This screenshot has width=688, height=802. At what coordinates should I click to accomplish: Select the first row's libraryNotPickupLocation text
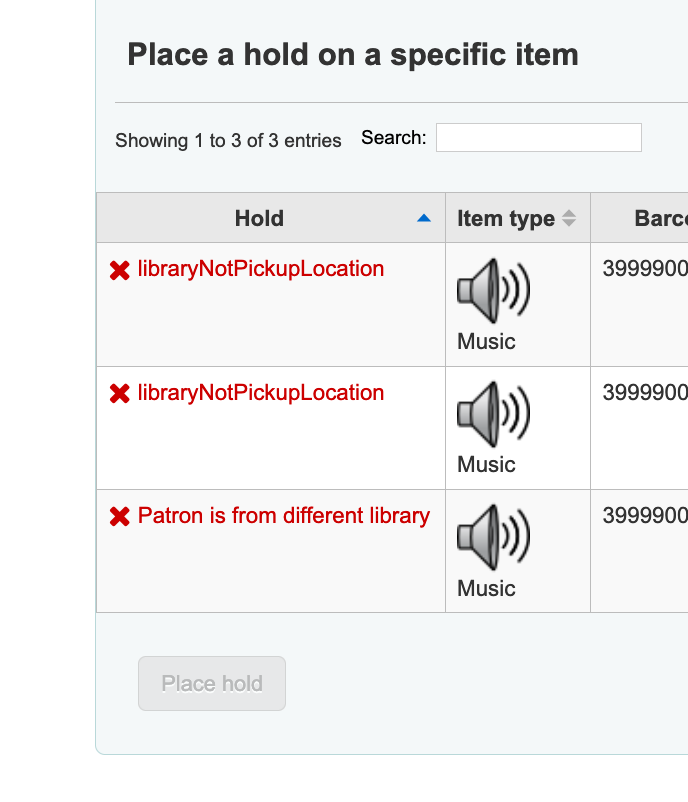[261, 269]
